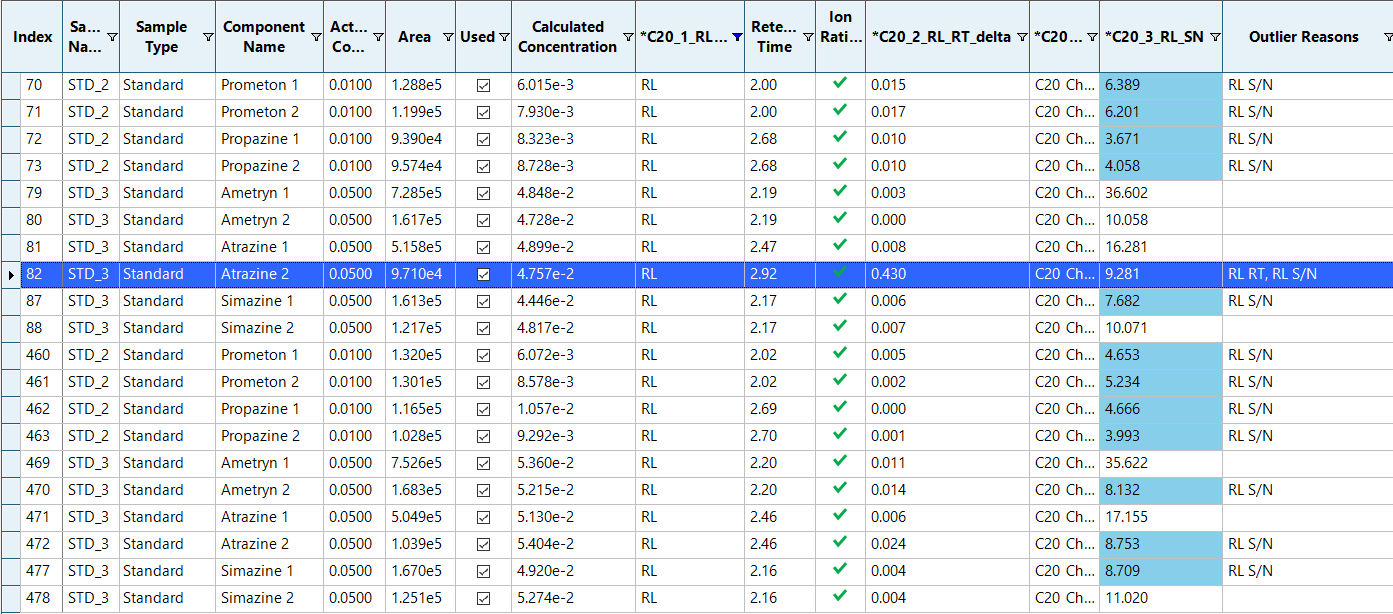
Task: Click the Ion Ratio checkmark for row 478
Action: pos(840,597)
